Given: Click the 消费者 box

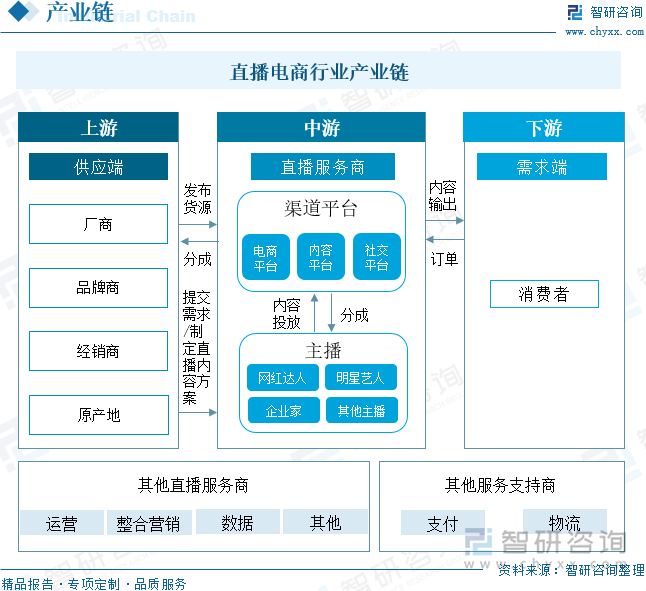Looking at the screenshot, I should click(x=543, y=294).
